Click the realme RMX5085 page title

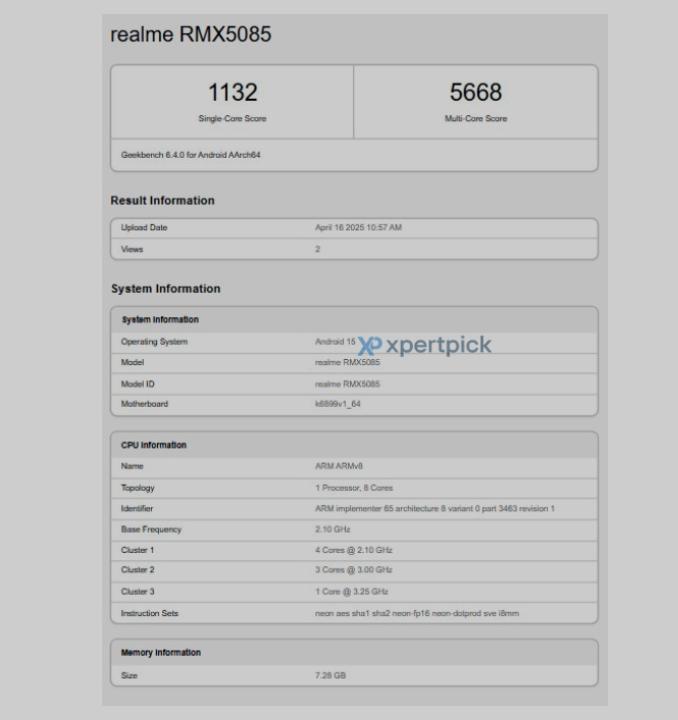[190, 35]
